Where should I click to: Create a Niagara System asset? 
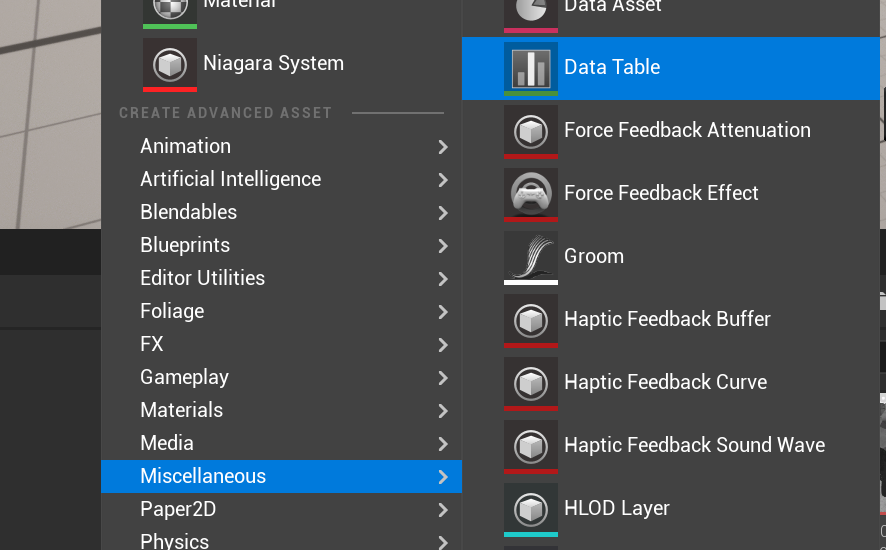tap(273, 63)
